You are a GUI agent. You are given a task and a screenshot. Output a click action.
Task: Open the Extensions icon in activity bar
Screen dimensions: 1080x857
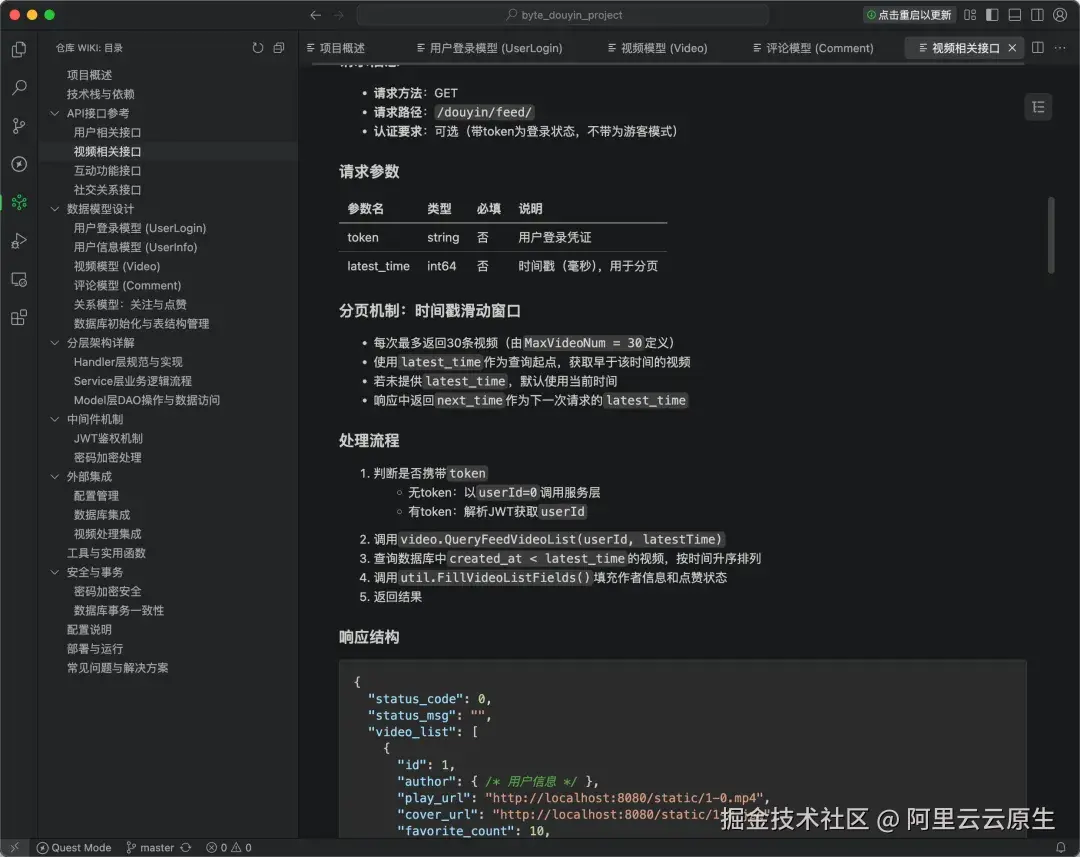click(19, 317)
